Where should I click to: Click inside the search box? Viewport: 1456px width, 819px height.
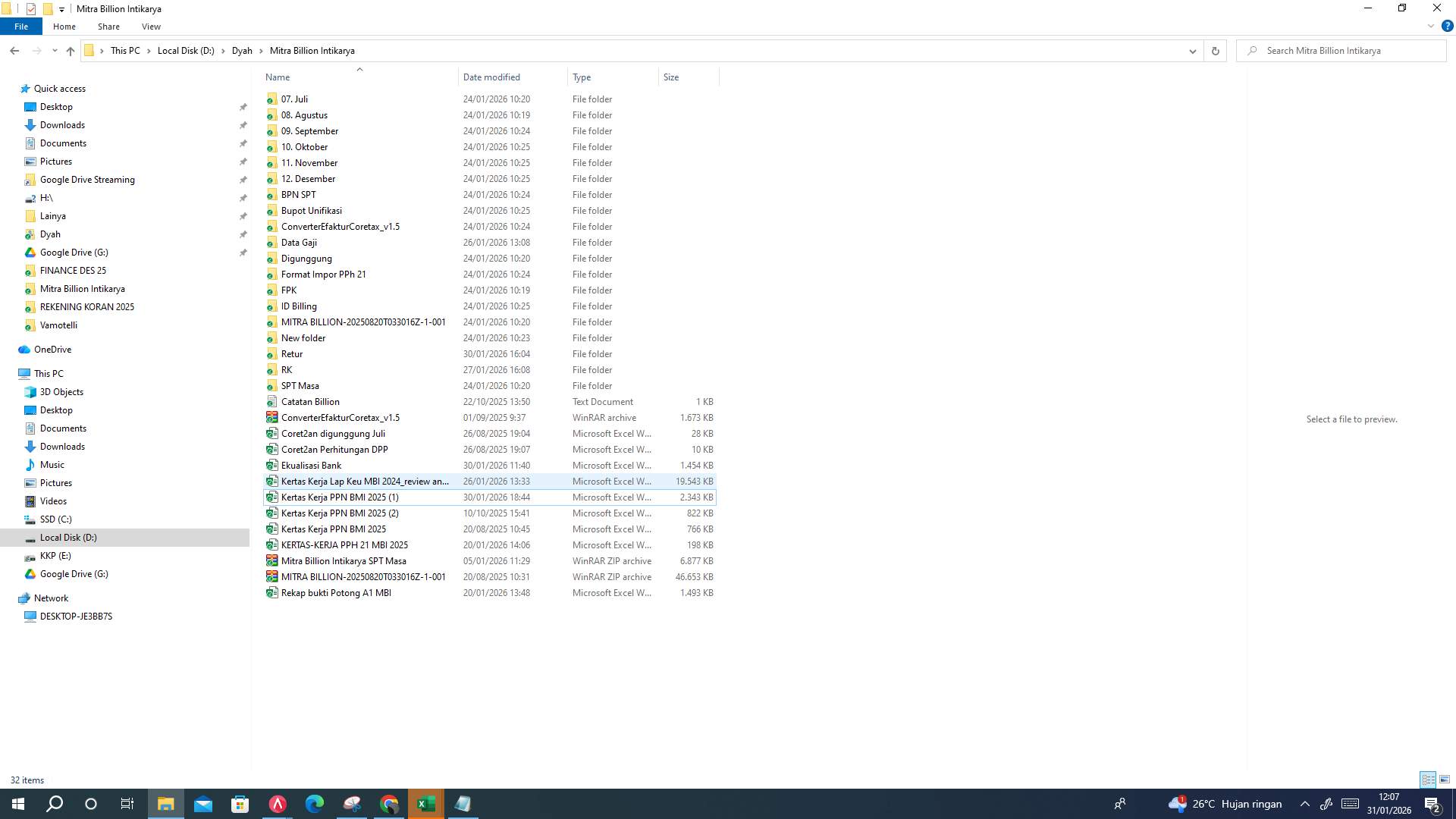pos(1342,51)
